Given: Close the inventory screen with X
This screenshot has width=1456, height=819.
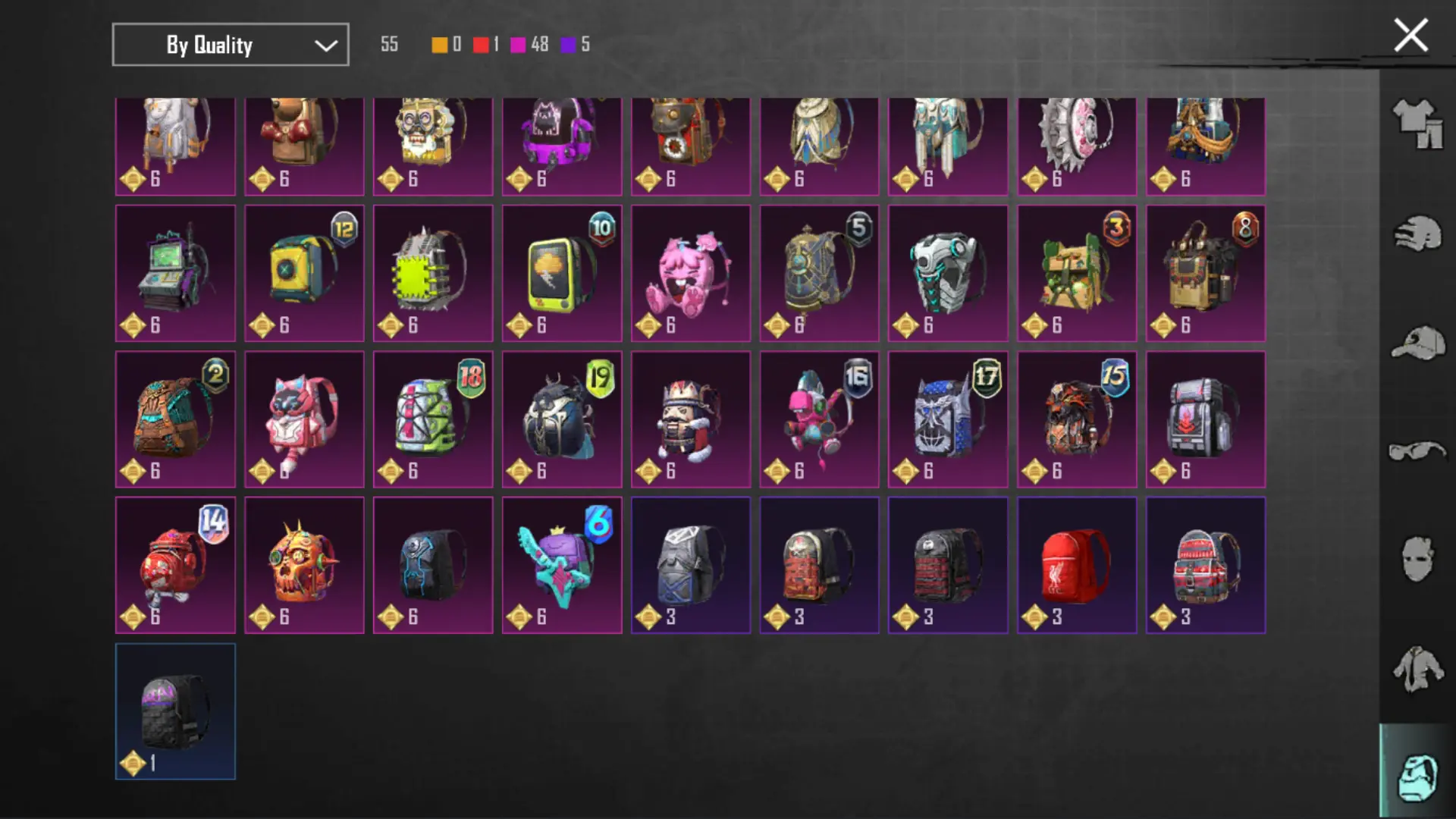Looking at the screenshot, I should tap(1410, 36).
